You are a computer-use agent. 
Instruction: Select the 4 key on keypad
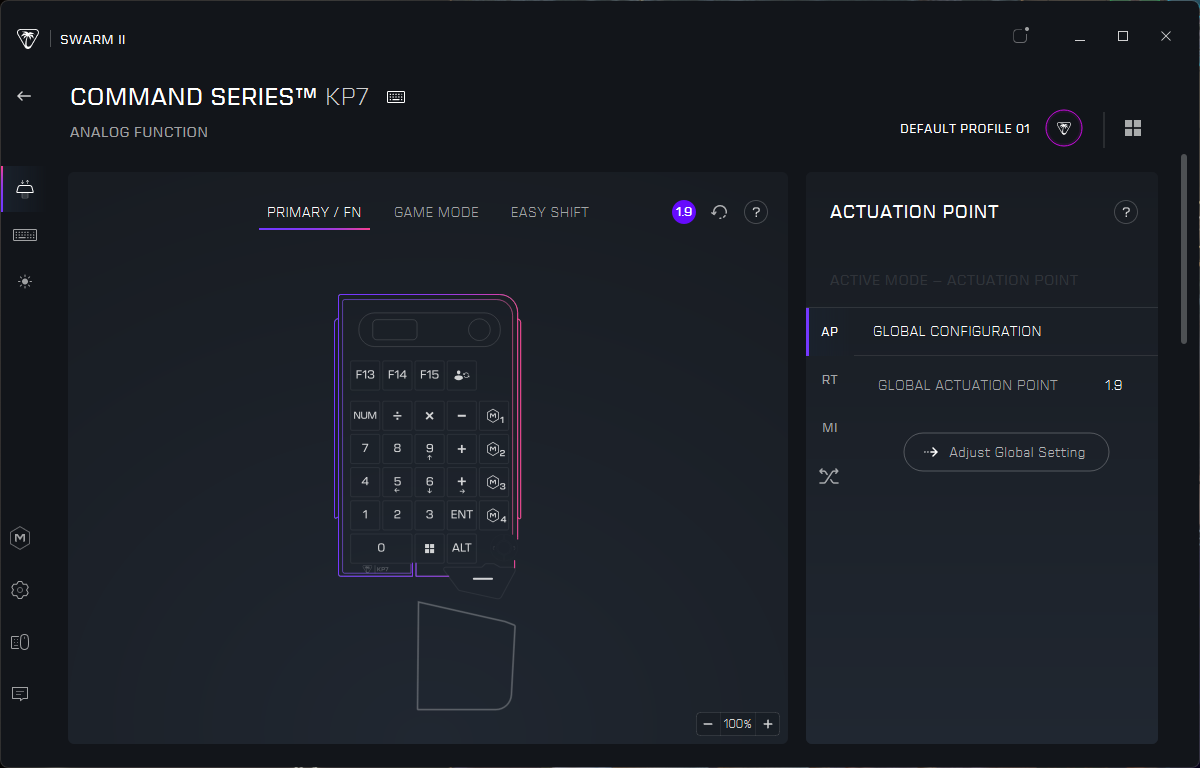365,482
